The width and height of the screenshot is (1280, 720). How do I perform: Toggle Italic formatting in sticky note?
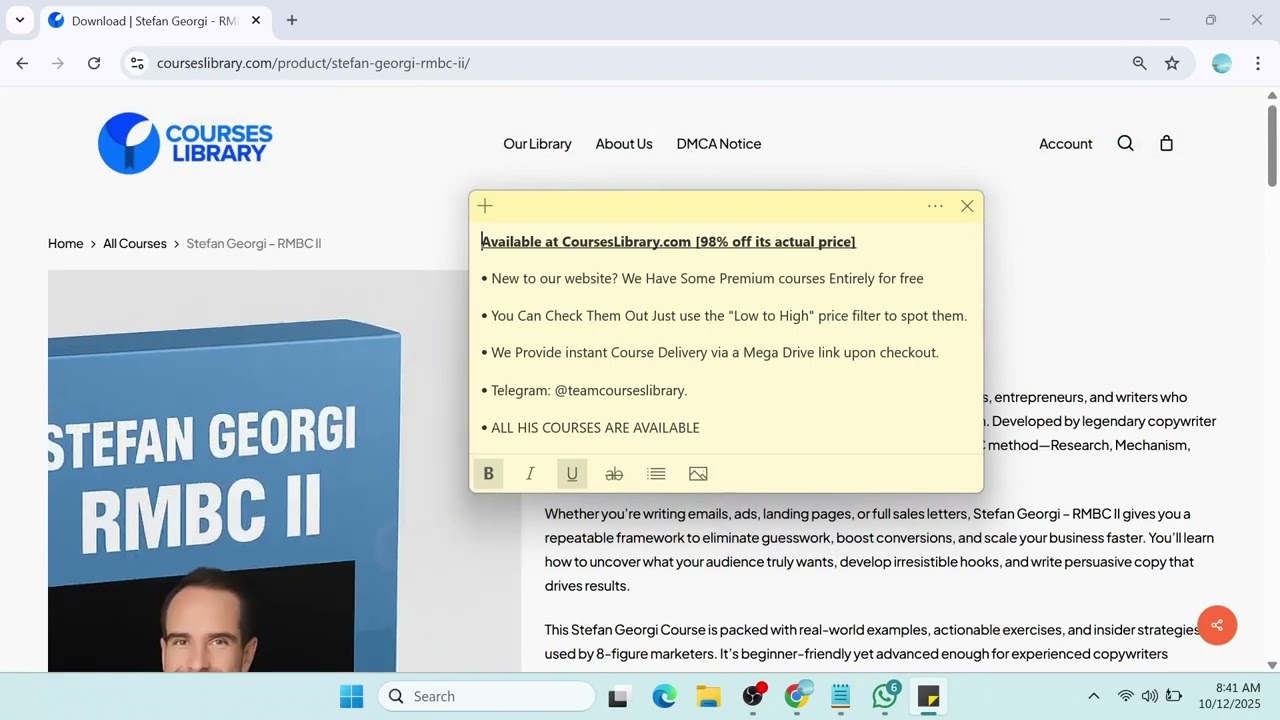530,474
